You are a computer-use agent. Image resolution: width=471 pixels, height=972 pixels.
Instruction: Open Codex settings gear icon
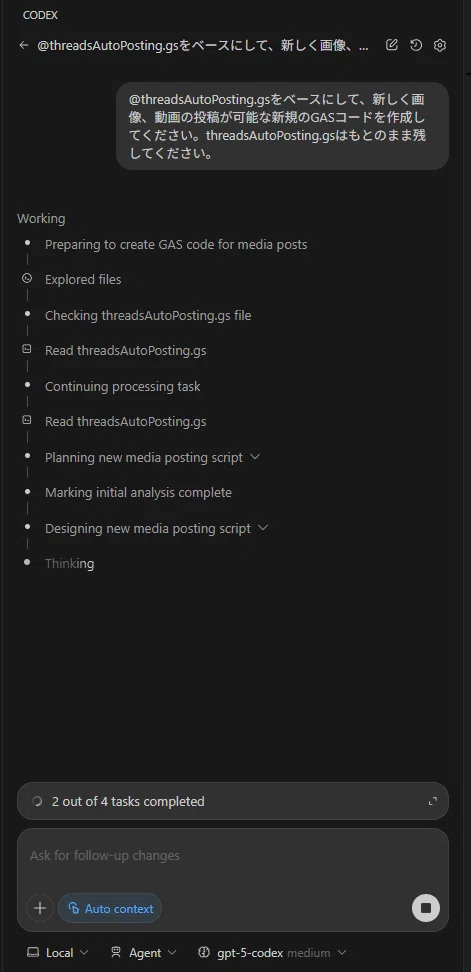[440, 45]
